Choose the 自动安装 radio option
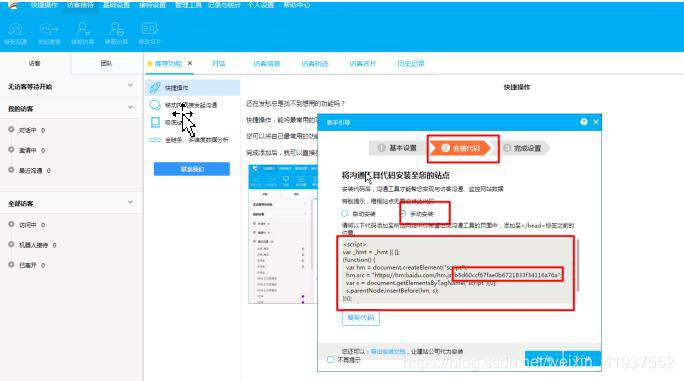The image size is (684, 381). 345,213
